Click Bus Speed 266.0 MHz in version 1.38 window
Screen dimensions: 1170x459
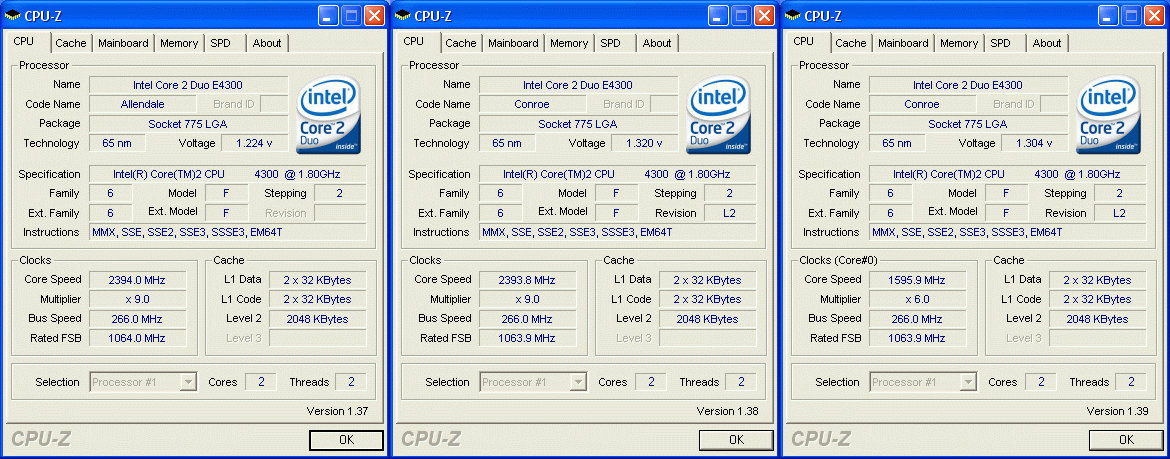pyautogui.click(x=528, y=319)
